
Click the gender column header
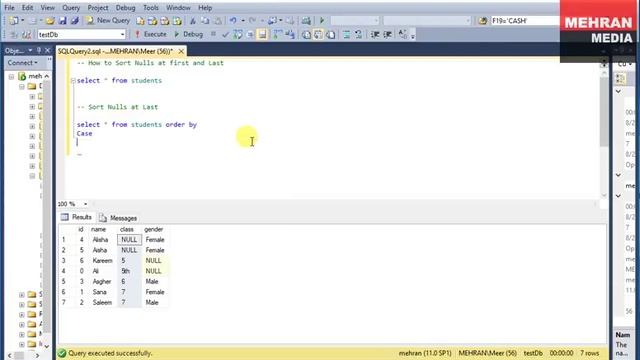[x=154, y=229]
